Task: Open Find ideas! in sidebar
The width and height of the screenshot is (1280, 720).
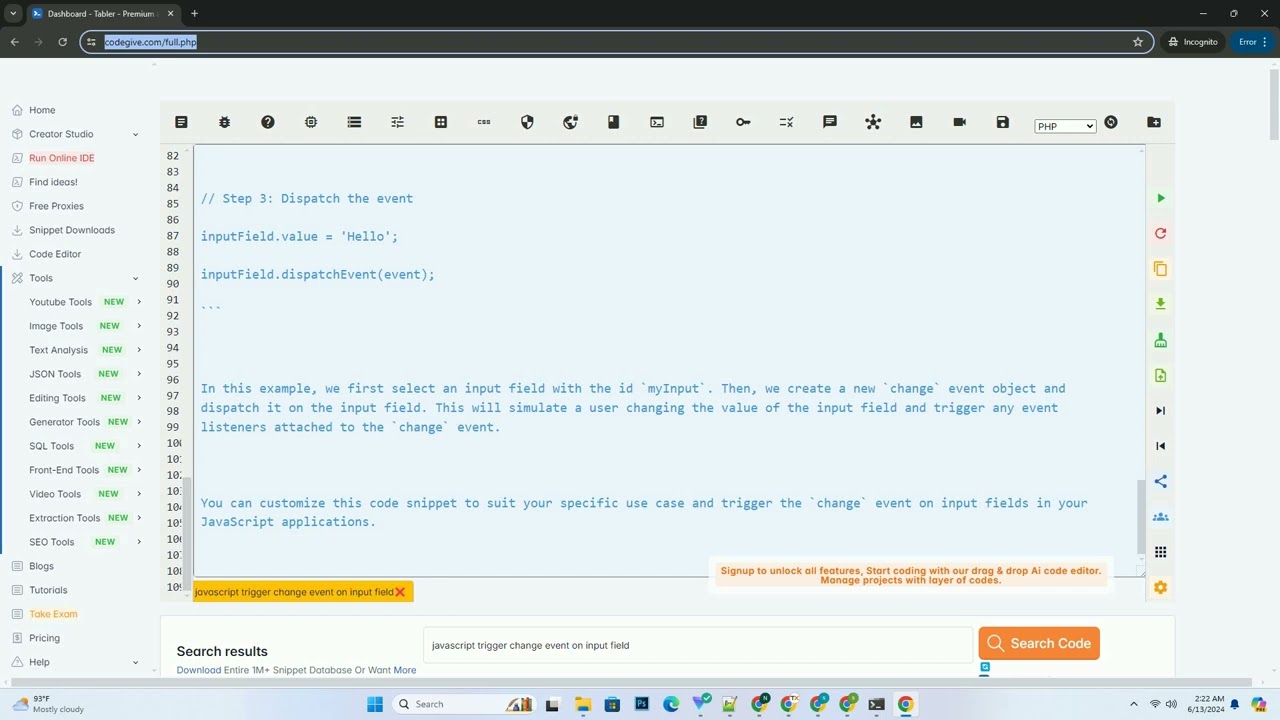Action: point(53,182)
